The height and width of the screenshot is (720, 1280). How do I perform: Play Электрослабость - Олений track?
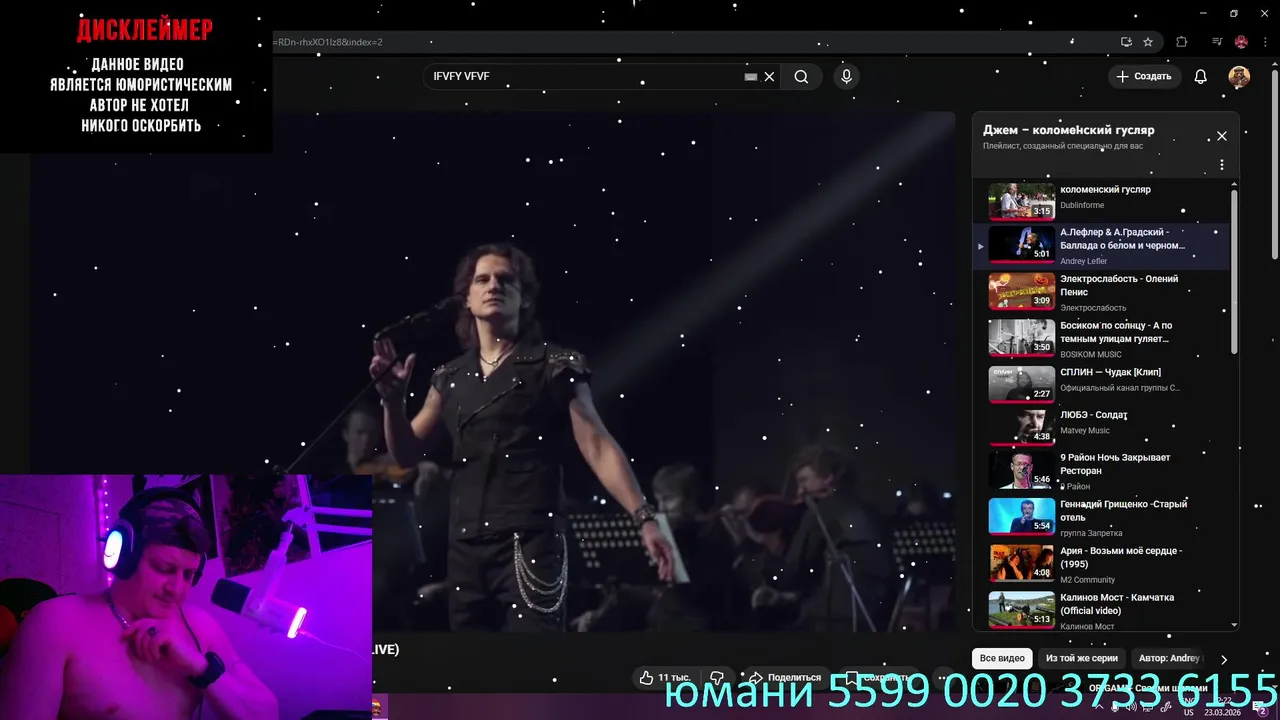1119,285
